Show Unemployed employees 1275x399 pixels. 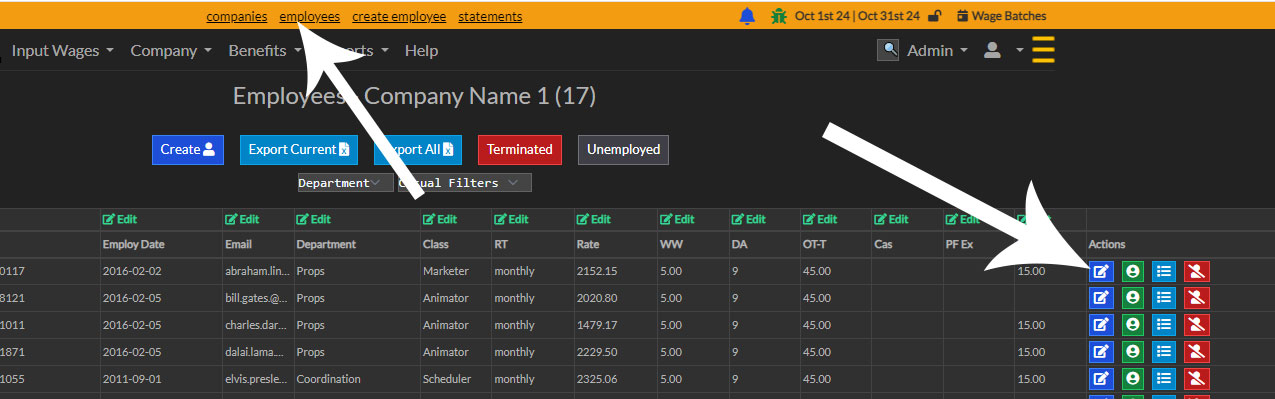coord(623,149)
